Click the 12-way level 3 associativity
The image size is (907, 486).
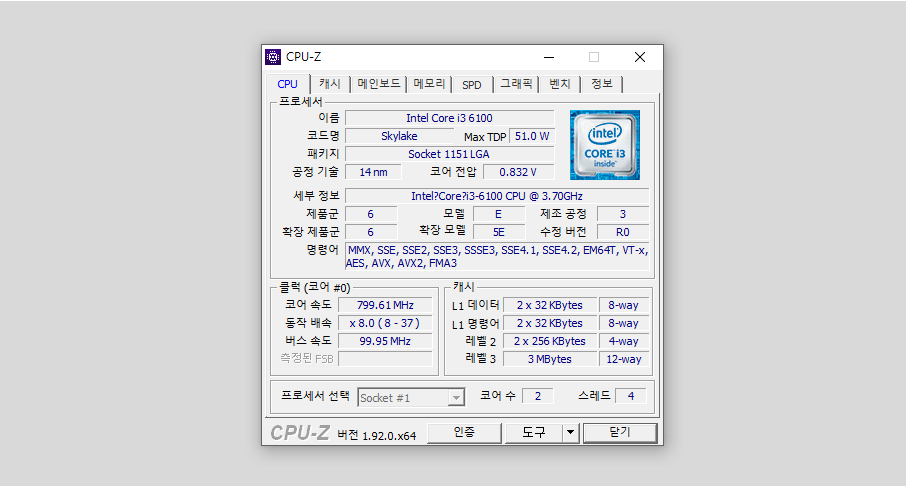(x=624, y=359)
